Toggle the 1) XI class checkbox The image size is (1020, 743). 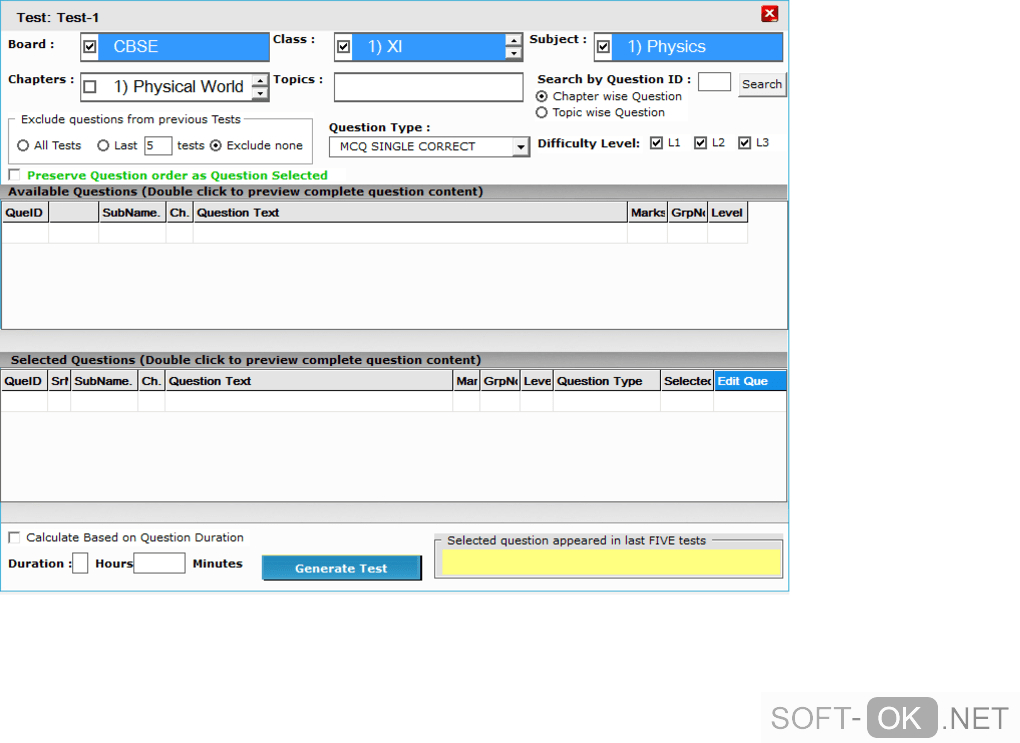tap(343, 47)
